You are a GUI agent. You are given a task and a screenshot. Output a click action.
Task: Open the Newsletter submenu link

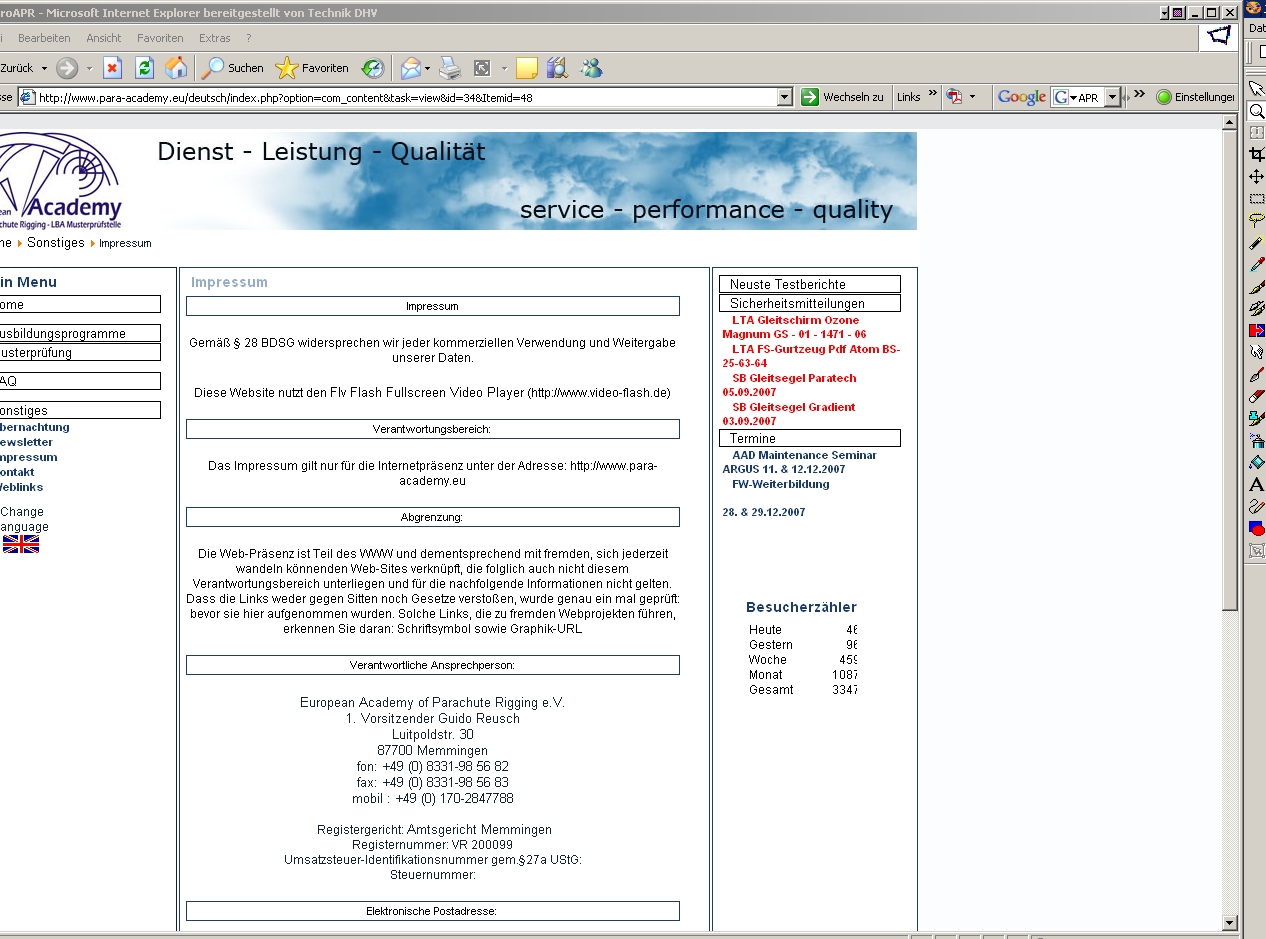coord(26,442)
